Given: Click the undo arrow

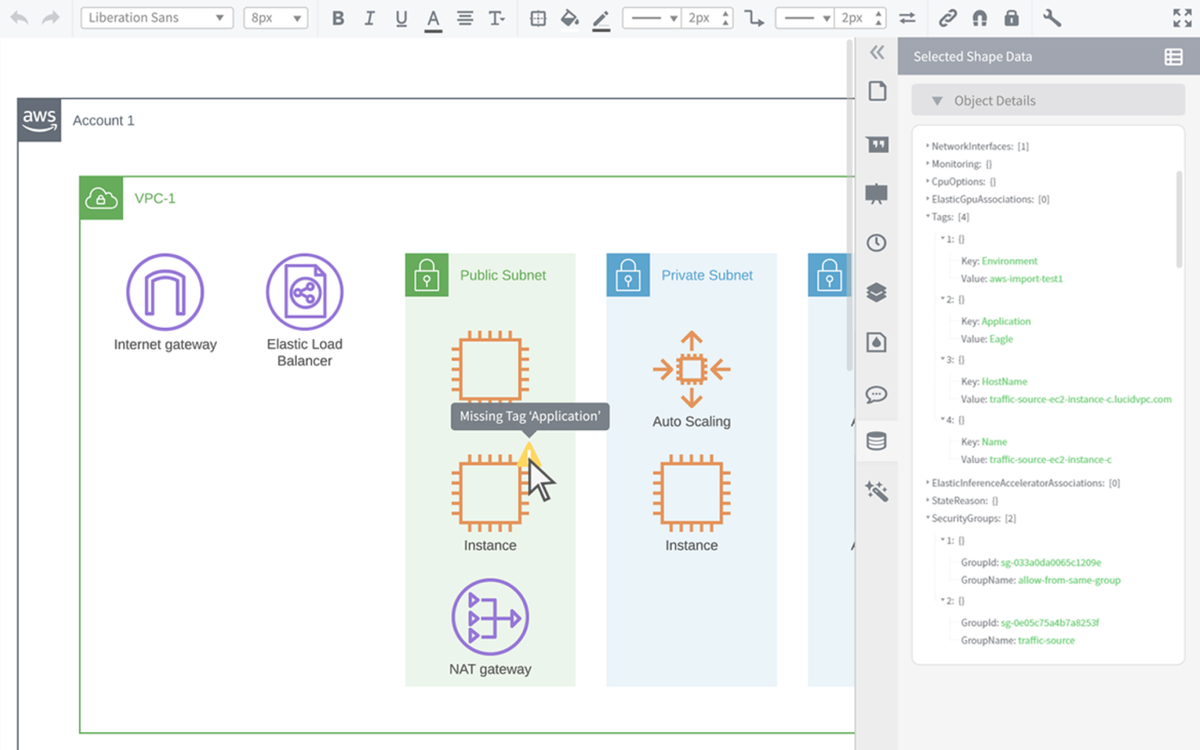Looking at the screenshot, I should pos(19,18).
